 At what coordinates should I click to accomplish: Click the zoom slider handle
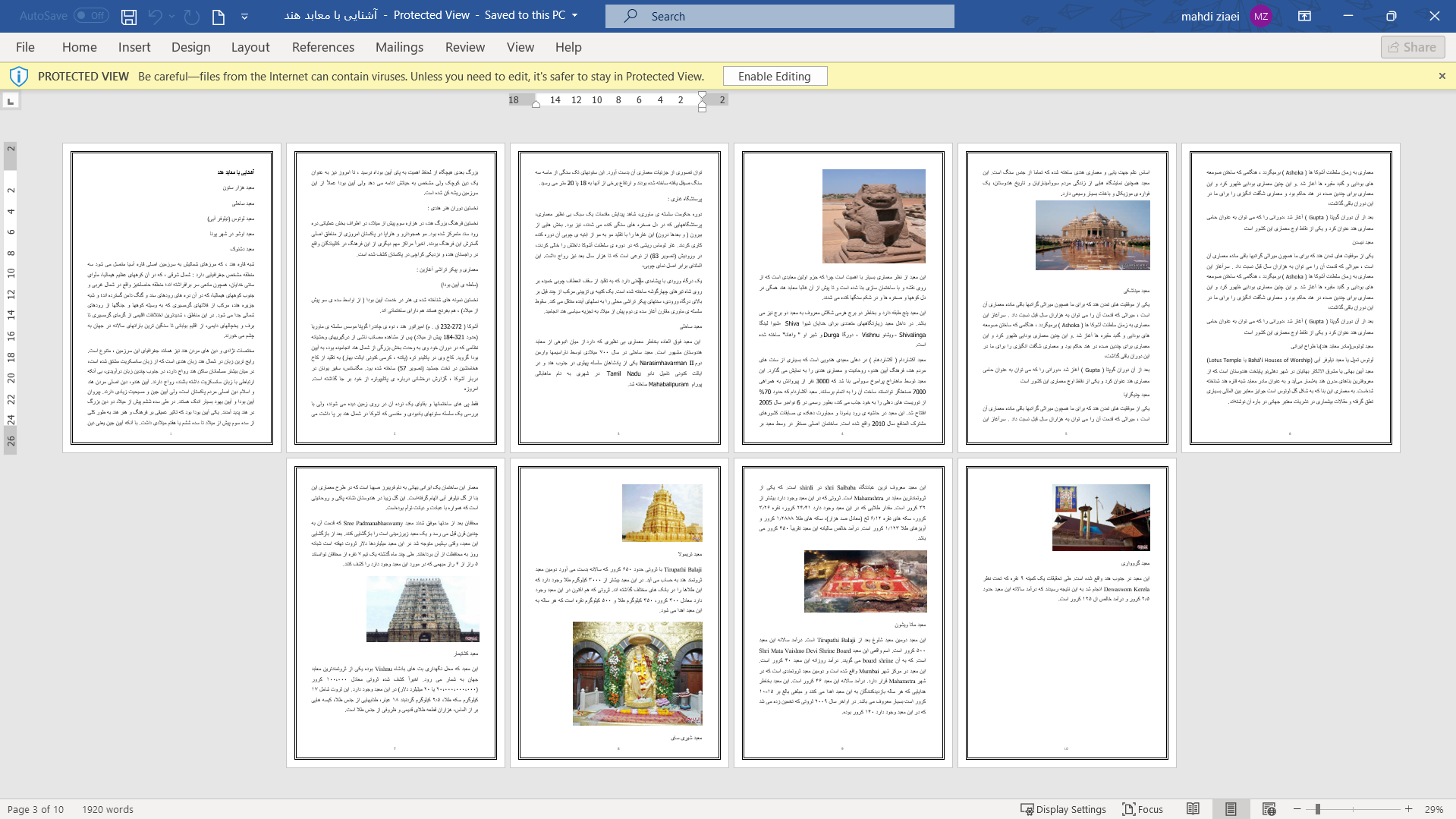1318,809
